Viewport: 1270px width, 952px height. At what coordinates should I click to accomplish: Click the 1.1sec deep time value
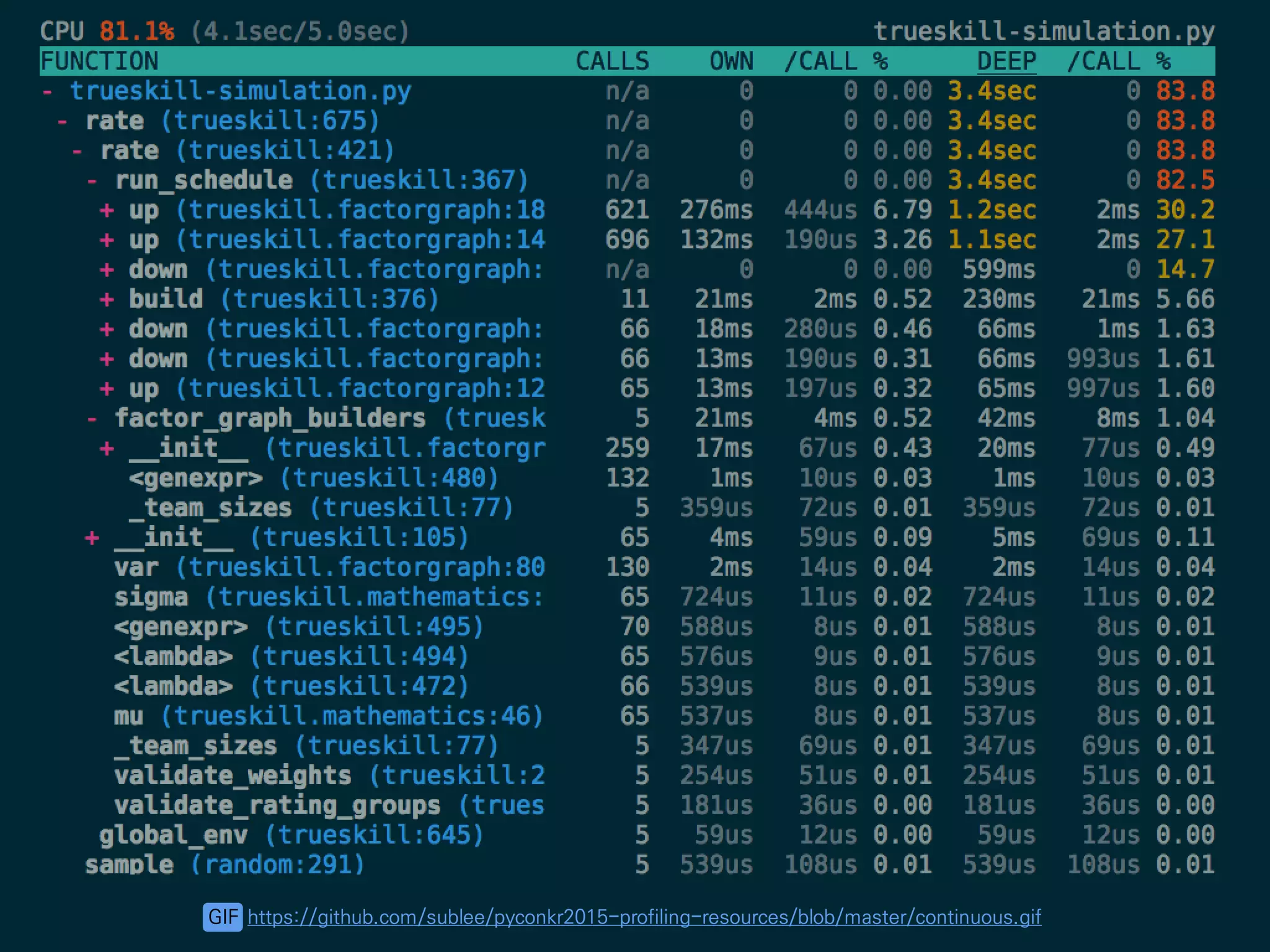click(992, 240)
